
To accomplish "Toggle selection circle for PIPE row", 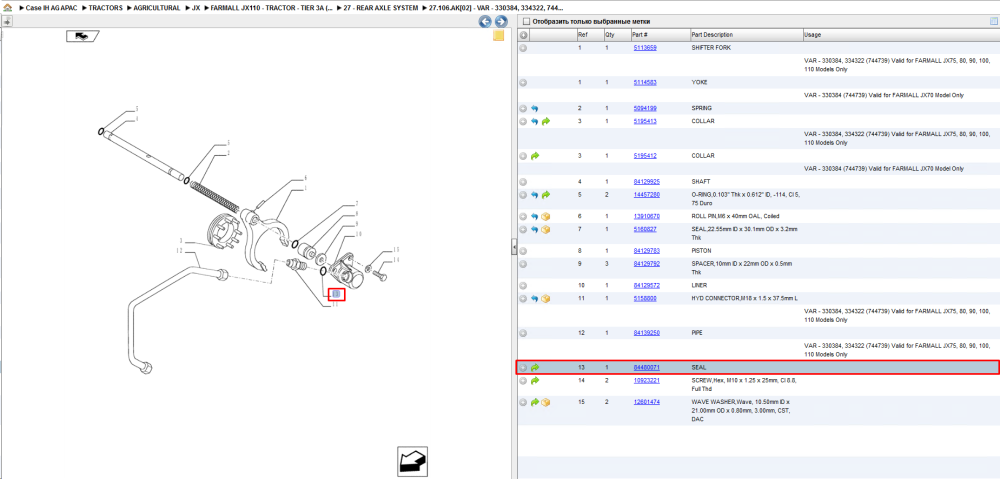I will [x=523, y=333].
